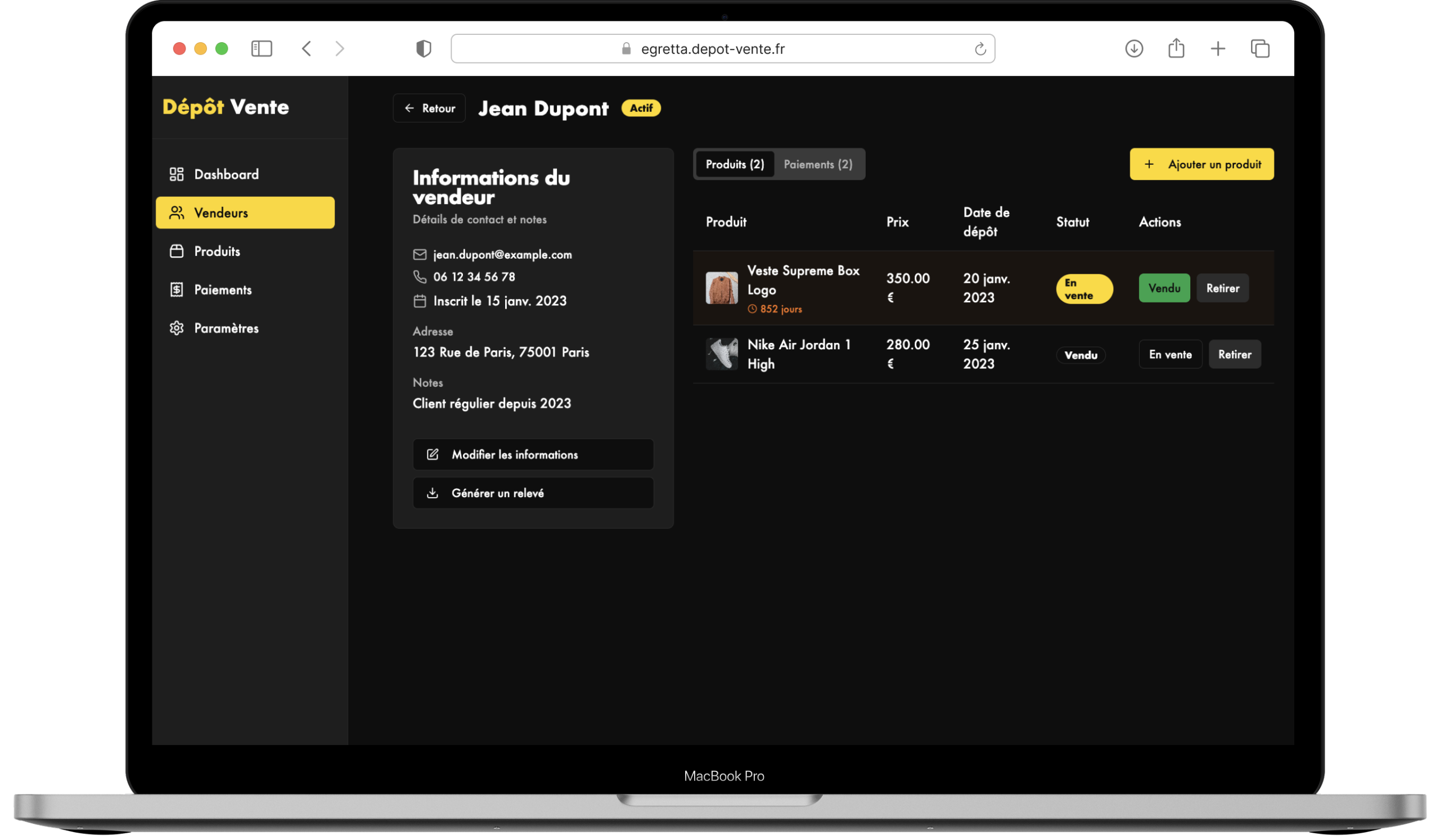Open Paramètres settings in sidebar

[x=226, y=328]
